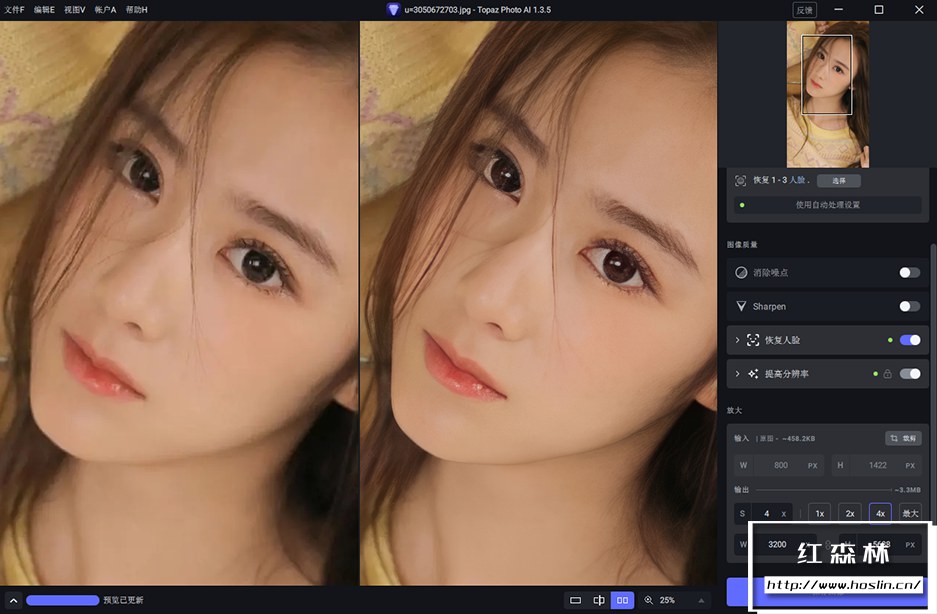
Task: Click the 消除噪点 denoise icon
Action: point(741,273)
